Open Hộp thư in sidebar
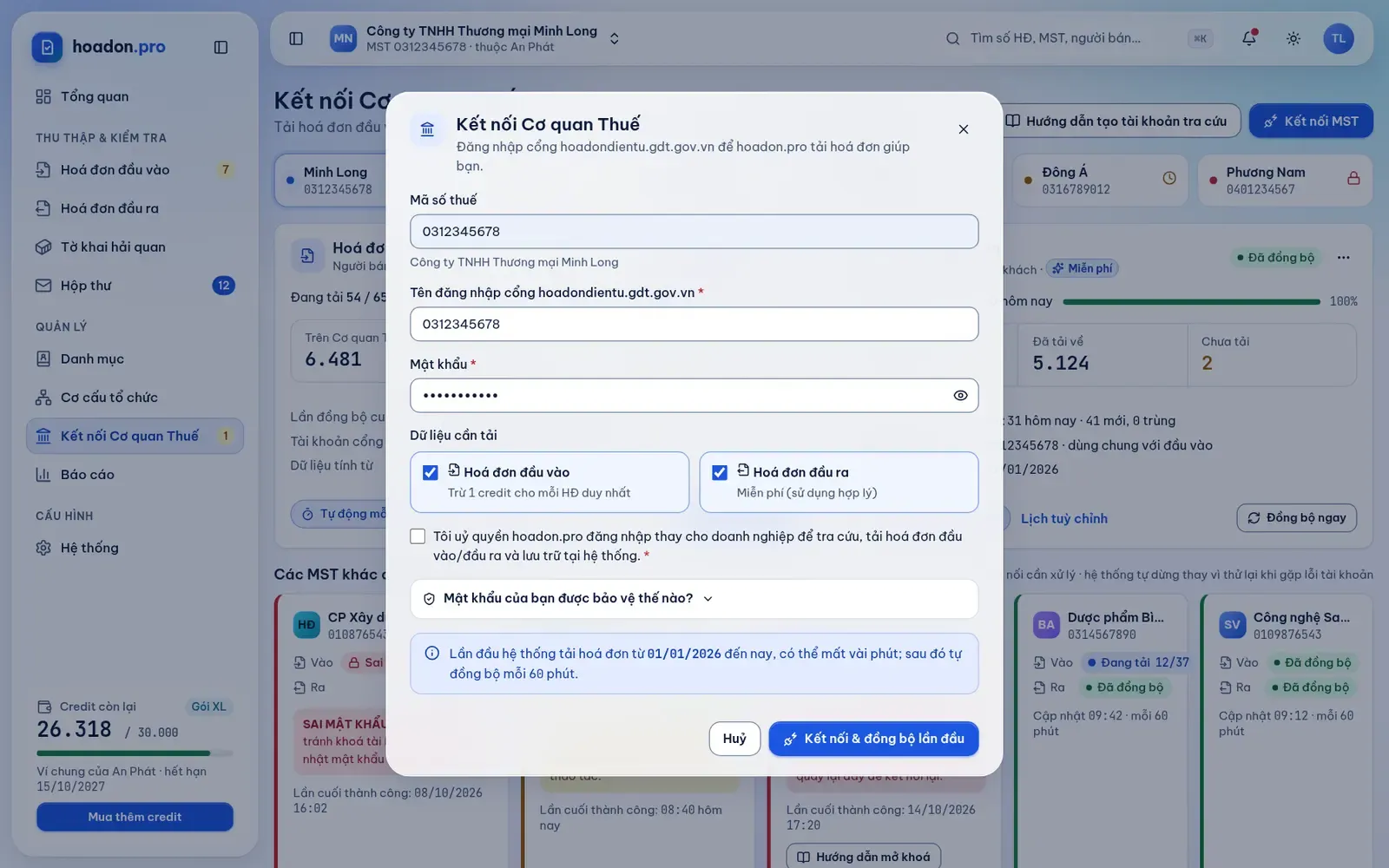The image size is (1389, 868). tap(135, 286)
